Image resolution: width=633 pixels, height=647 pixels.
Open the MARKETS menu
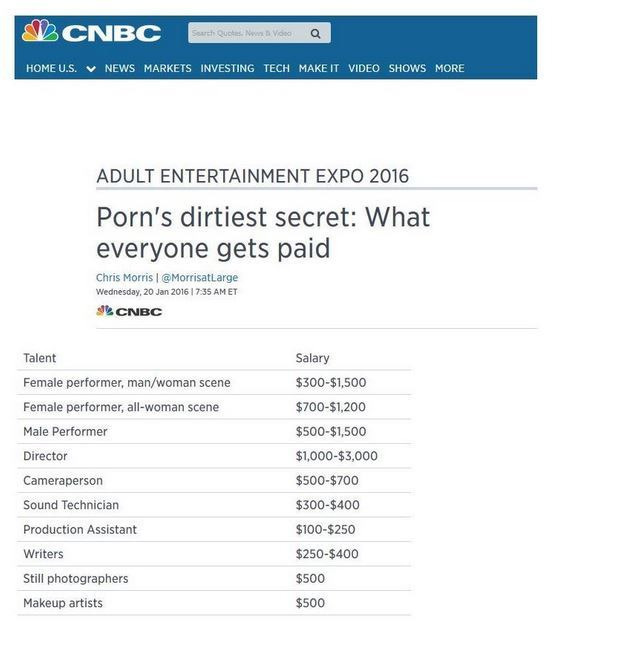pyautogui.click(x=167, y=68)
